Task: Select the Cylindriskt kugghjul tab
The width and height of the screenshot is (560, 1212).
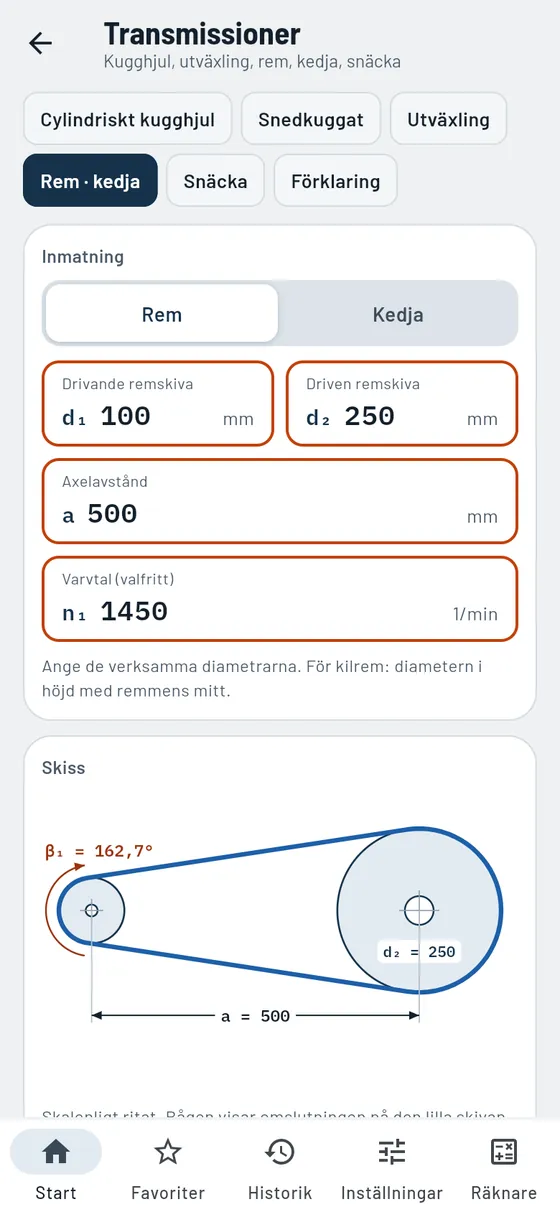Action: pyautogui.click(x=128, y=120)
